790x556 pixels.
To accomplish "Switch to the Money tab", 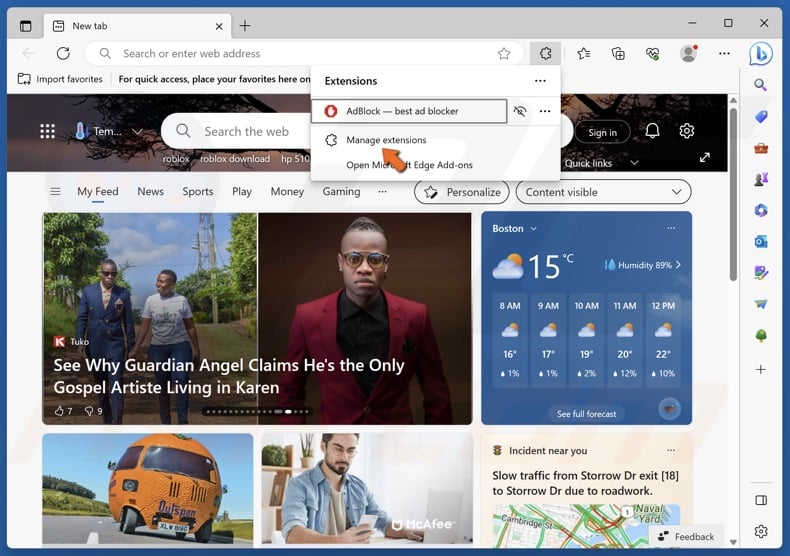I will point(287,192).
